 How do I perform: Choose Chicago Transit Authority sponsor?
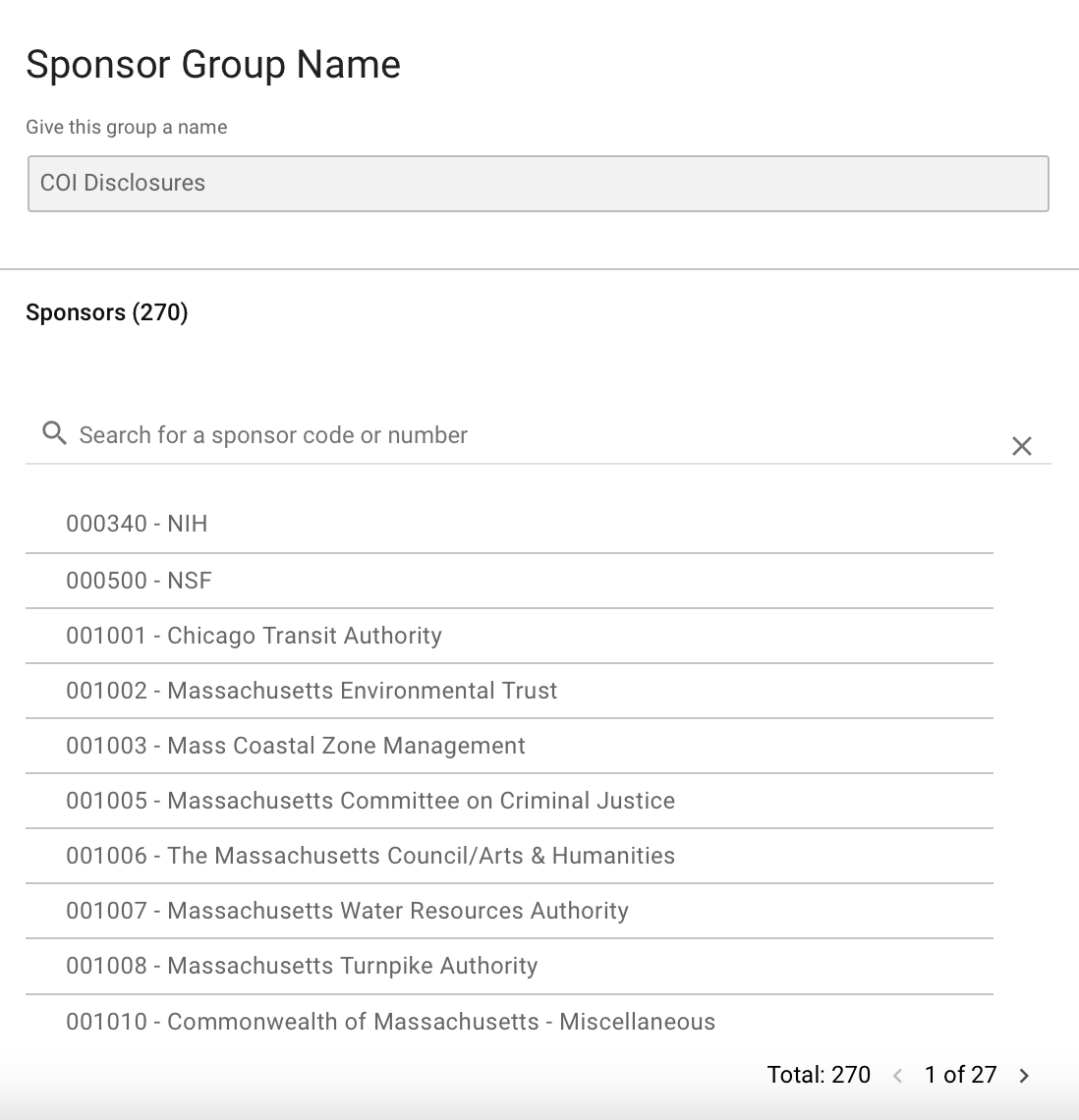point(254,636)
